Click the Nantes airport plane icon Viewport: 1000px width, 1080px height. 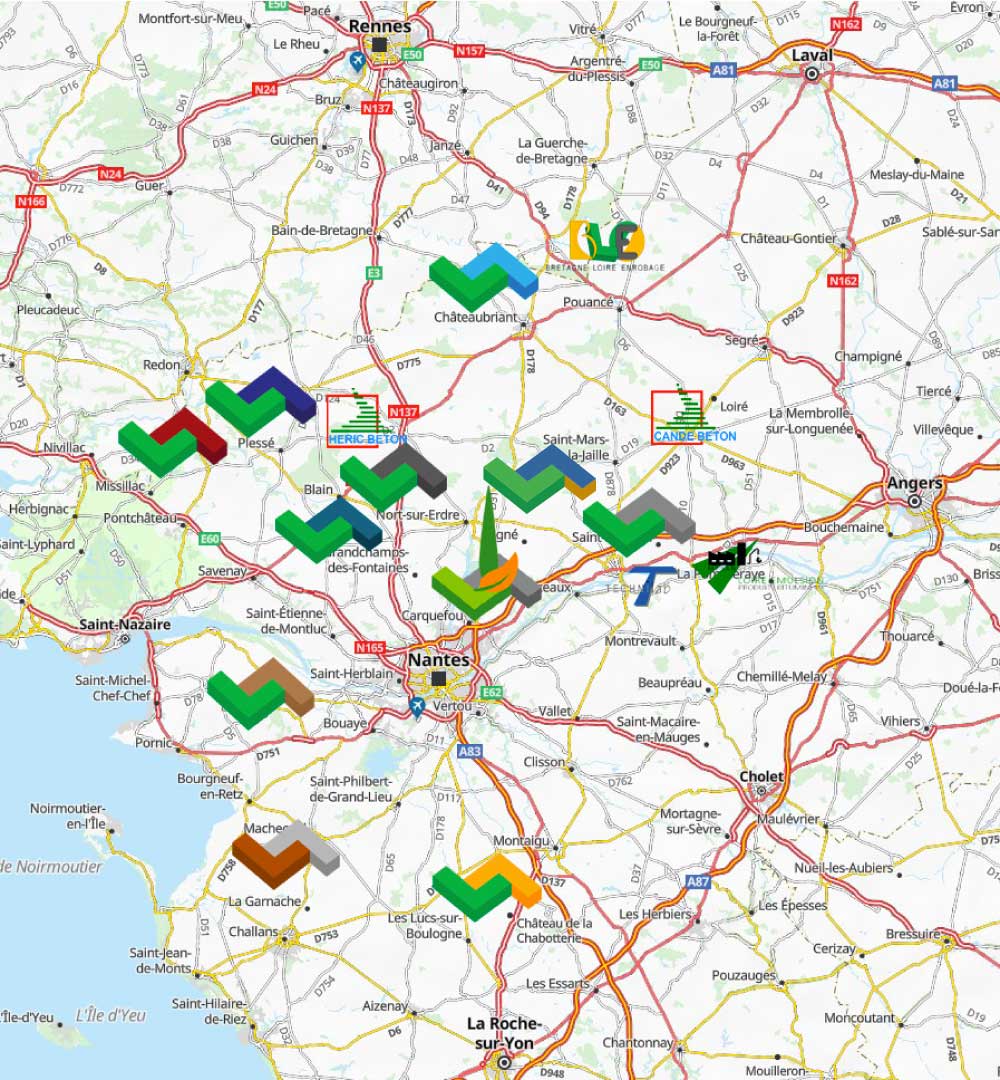417,707
